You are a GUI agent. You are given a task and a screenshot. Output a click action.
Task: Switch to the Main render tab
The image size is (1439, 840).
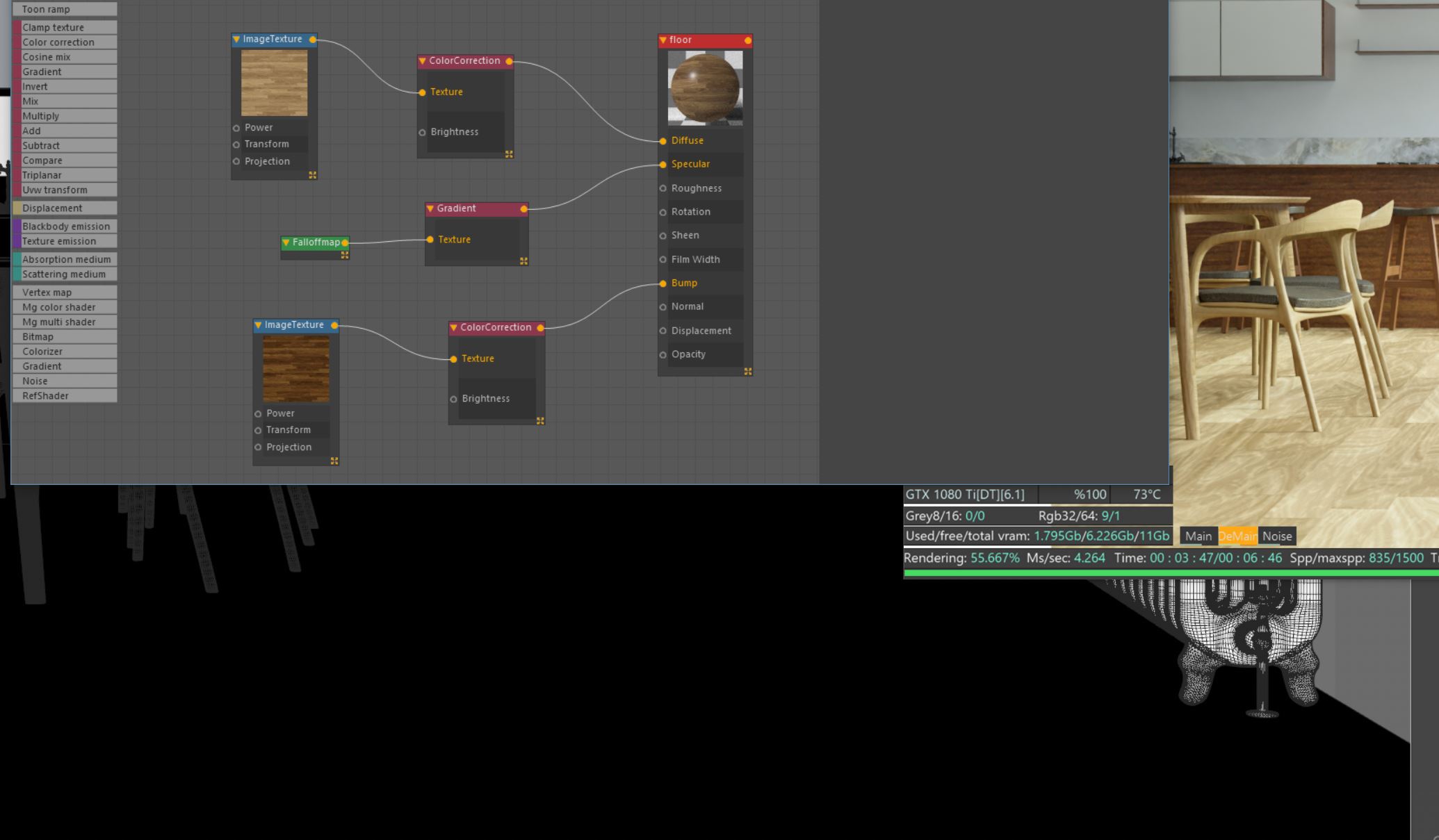tap(1198, 536)
